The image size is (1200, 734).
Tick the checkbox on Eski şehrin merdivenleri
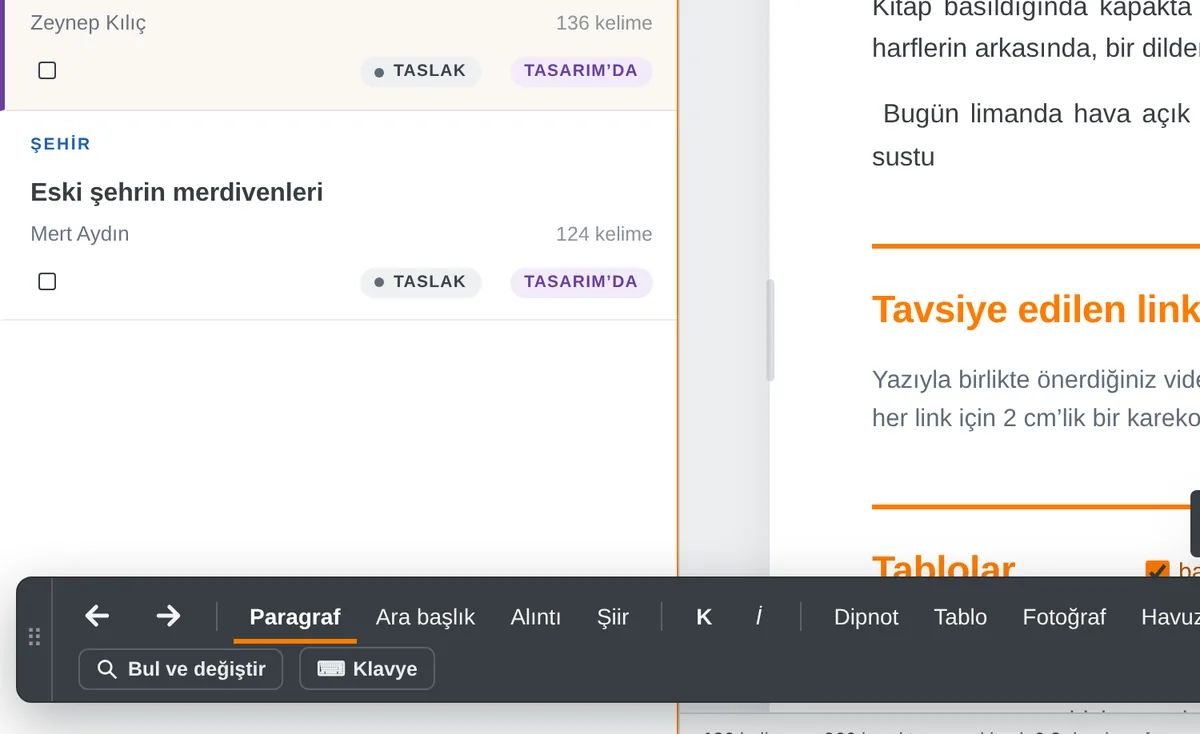point(47,281)
